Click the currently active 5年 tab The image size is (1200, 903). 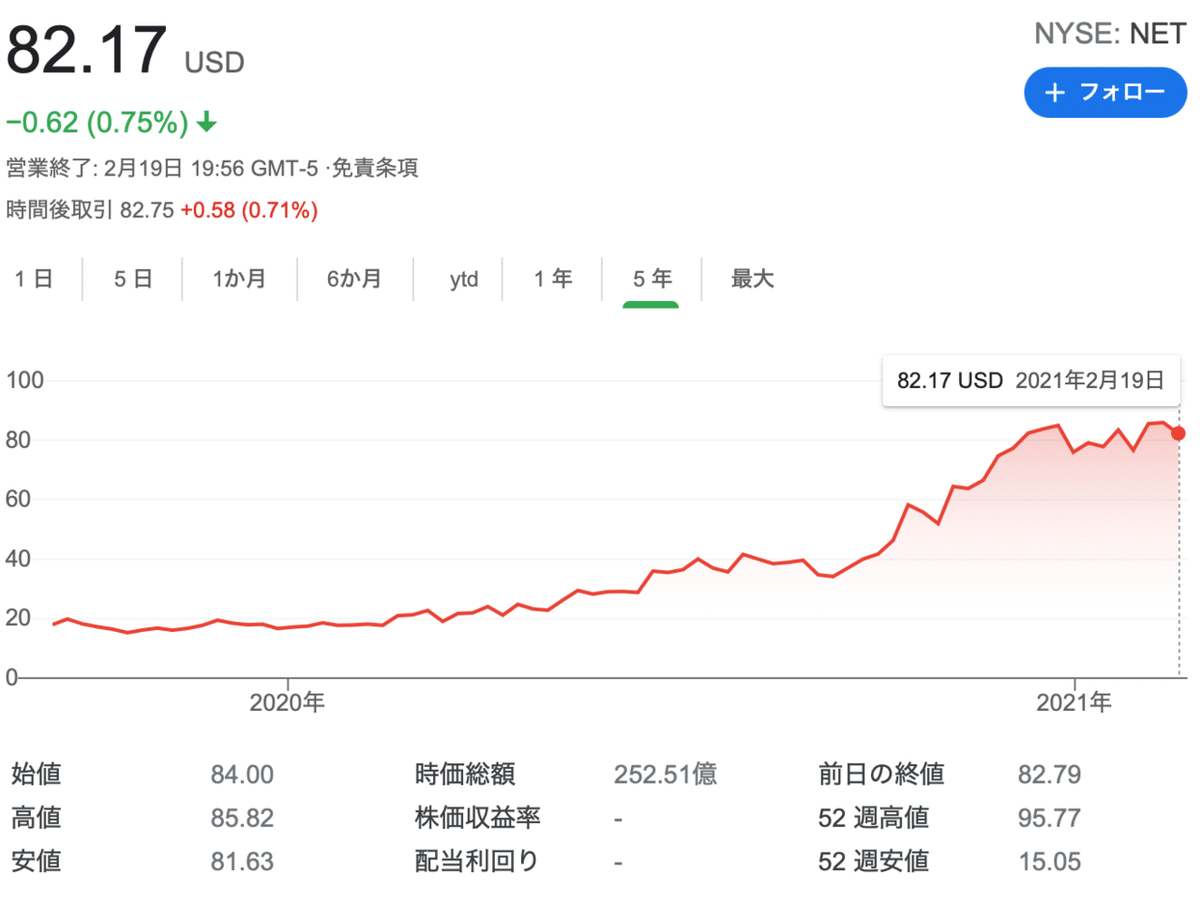651,280
